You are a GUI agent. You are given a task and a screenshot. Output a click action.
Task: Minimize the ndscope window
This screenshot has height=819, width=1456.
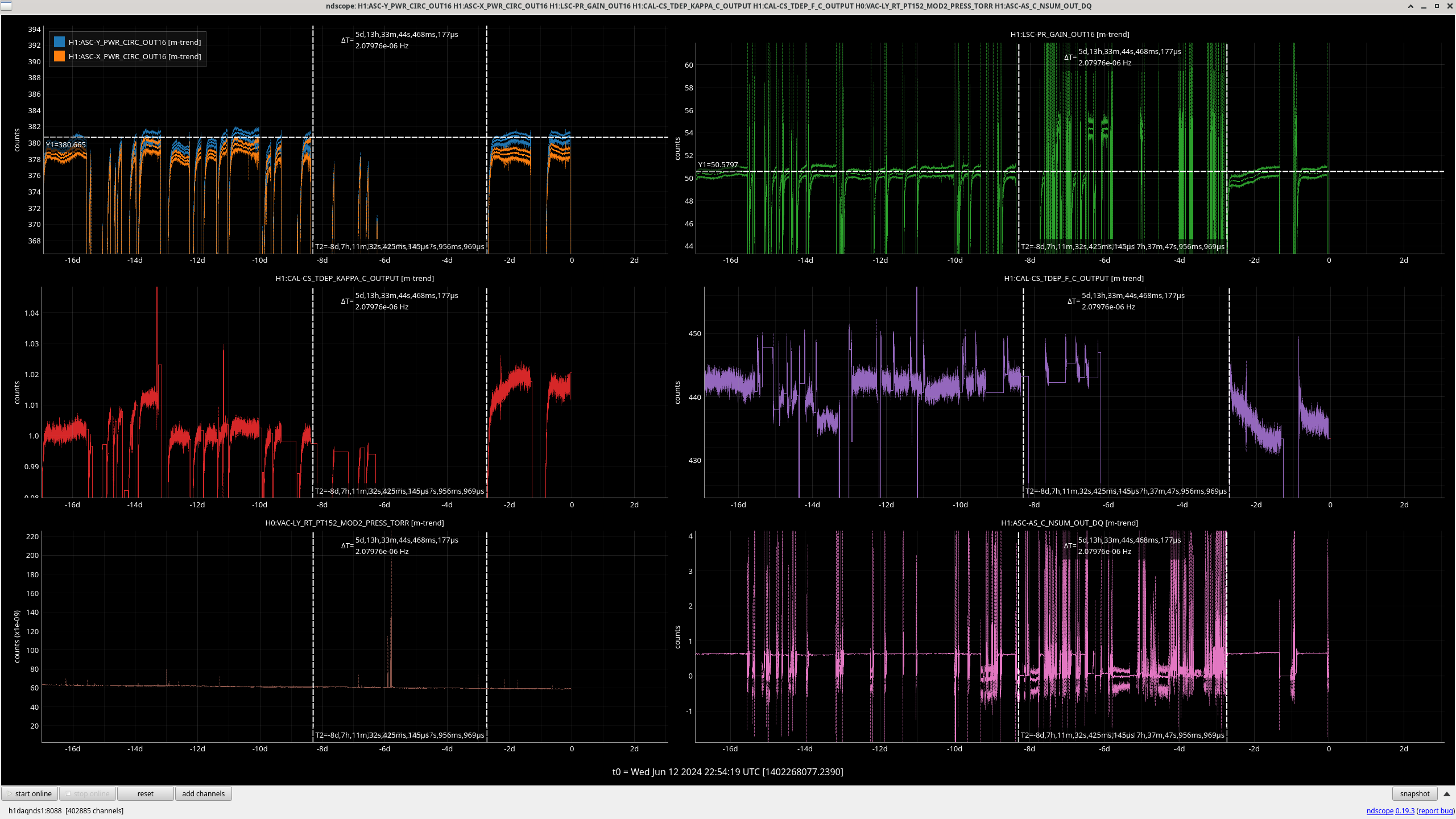[x=1424, y=6]
